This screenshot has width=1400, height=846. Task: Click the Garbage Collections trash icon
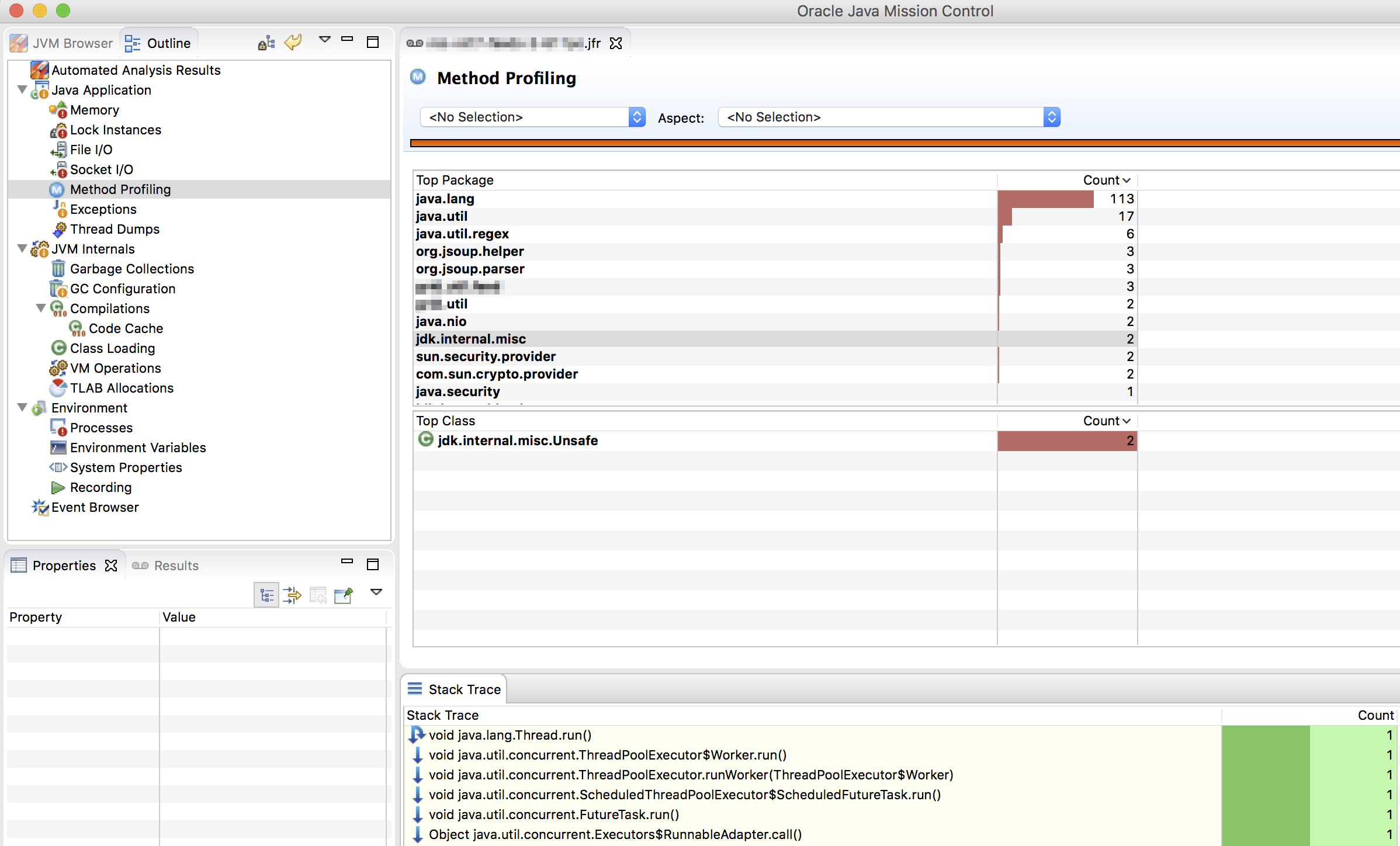(x=58, y=269)
